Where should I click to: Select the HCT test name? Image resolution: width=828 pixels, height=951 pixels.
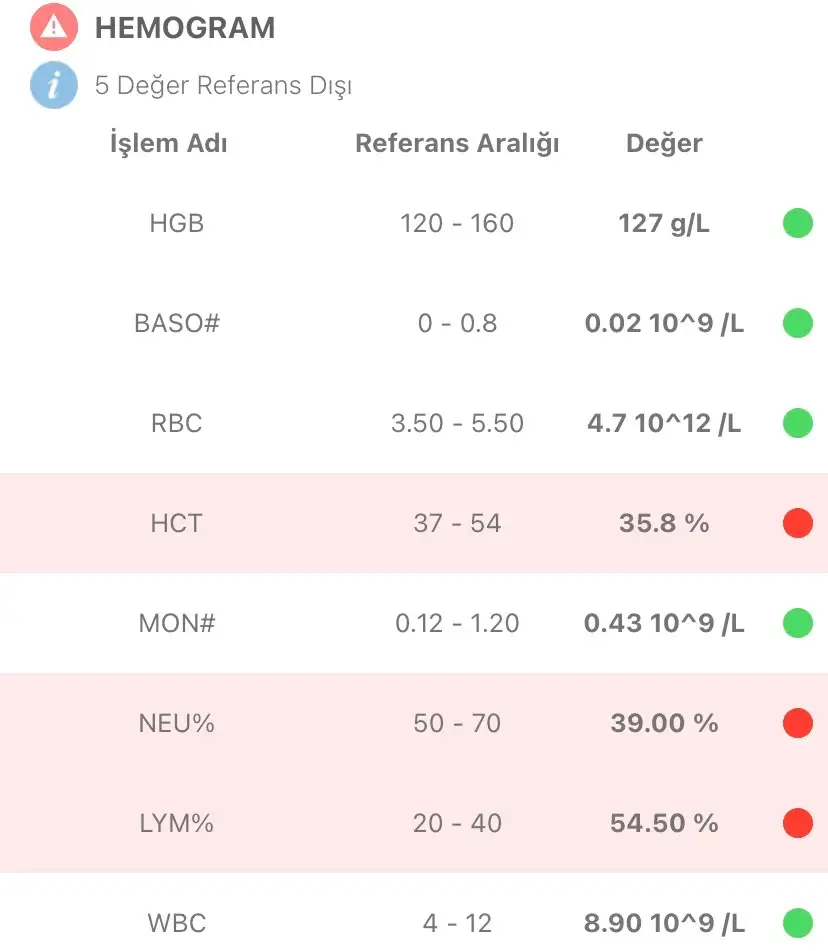tap(176, 523)
